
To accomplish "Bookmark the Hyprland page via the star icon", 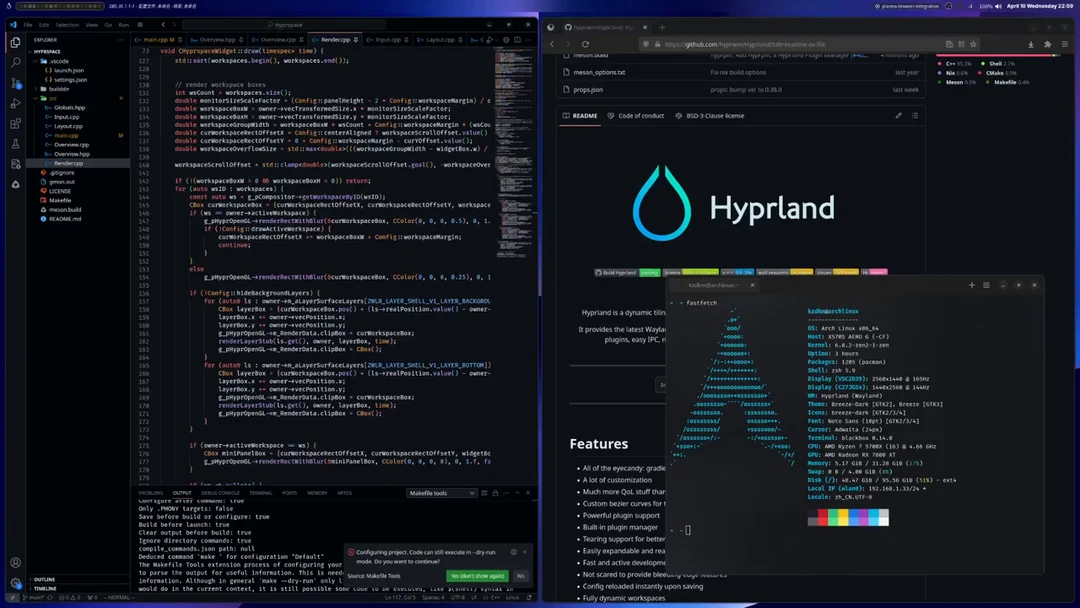I will coord(972,44).
